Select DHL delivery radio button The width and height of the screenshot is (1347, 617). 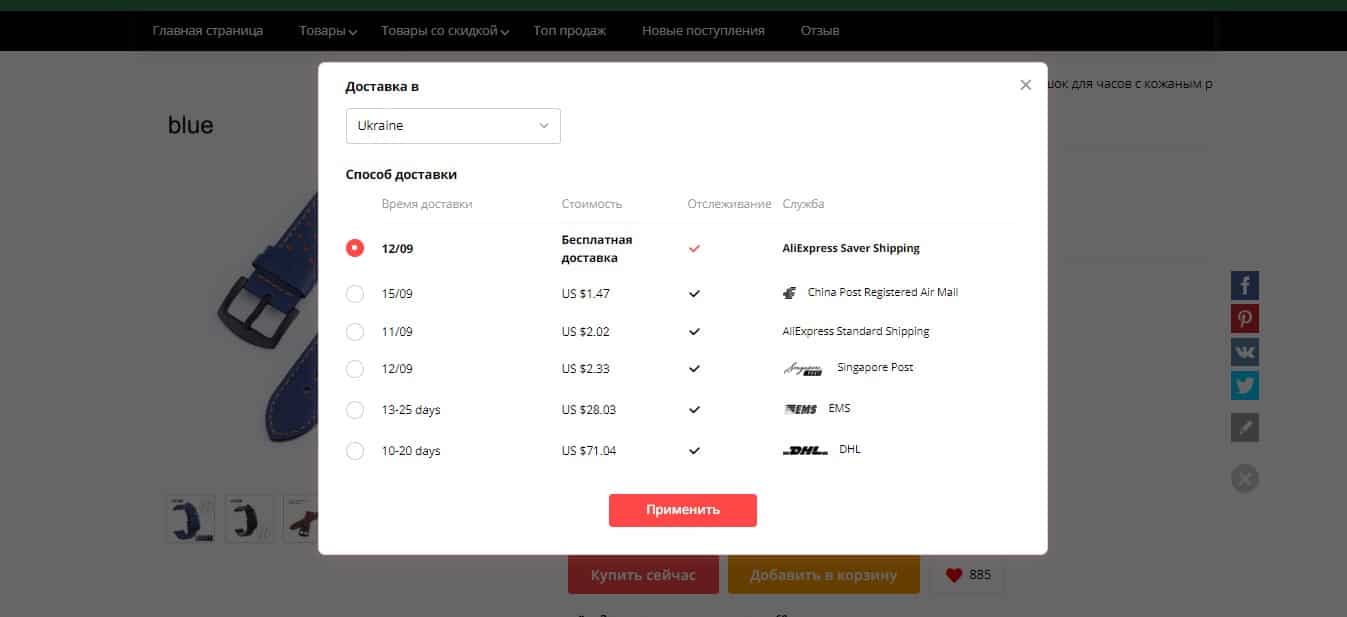354,451
